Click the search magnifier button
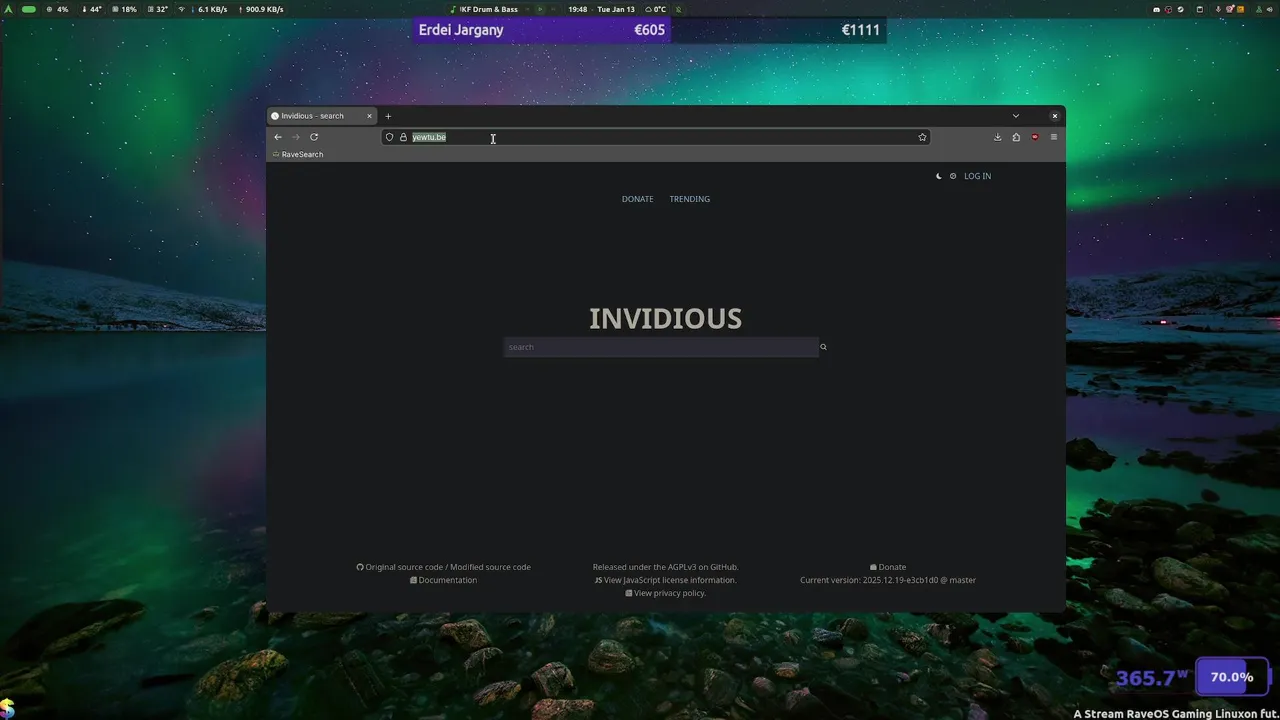This screenshot has height=720, width=1280. (824, 347)
